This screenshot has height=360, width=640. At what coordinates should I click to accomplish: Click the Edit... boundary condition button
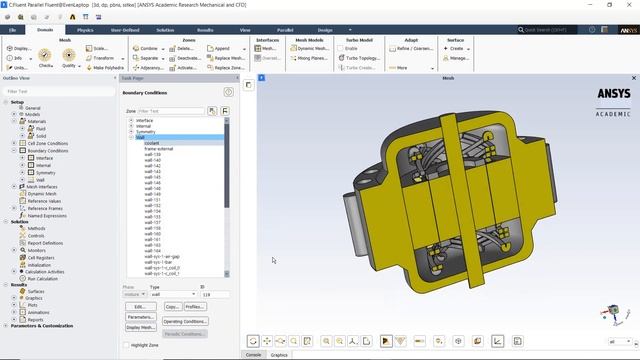click(140, 307)
